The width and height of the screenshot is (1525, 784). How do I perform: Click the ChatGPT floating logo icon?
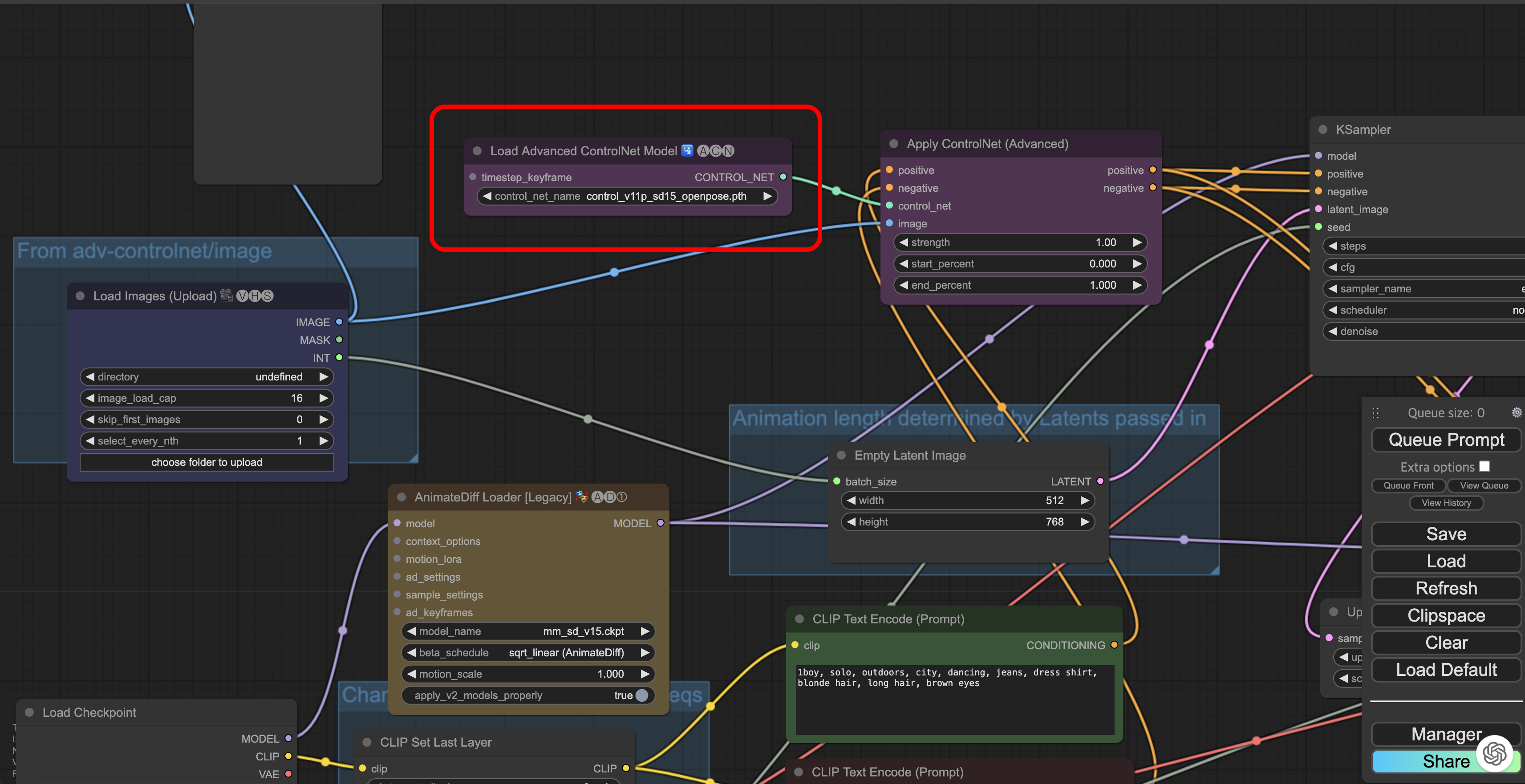click(x=1494, y=753)
